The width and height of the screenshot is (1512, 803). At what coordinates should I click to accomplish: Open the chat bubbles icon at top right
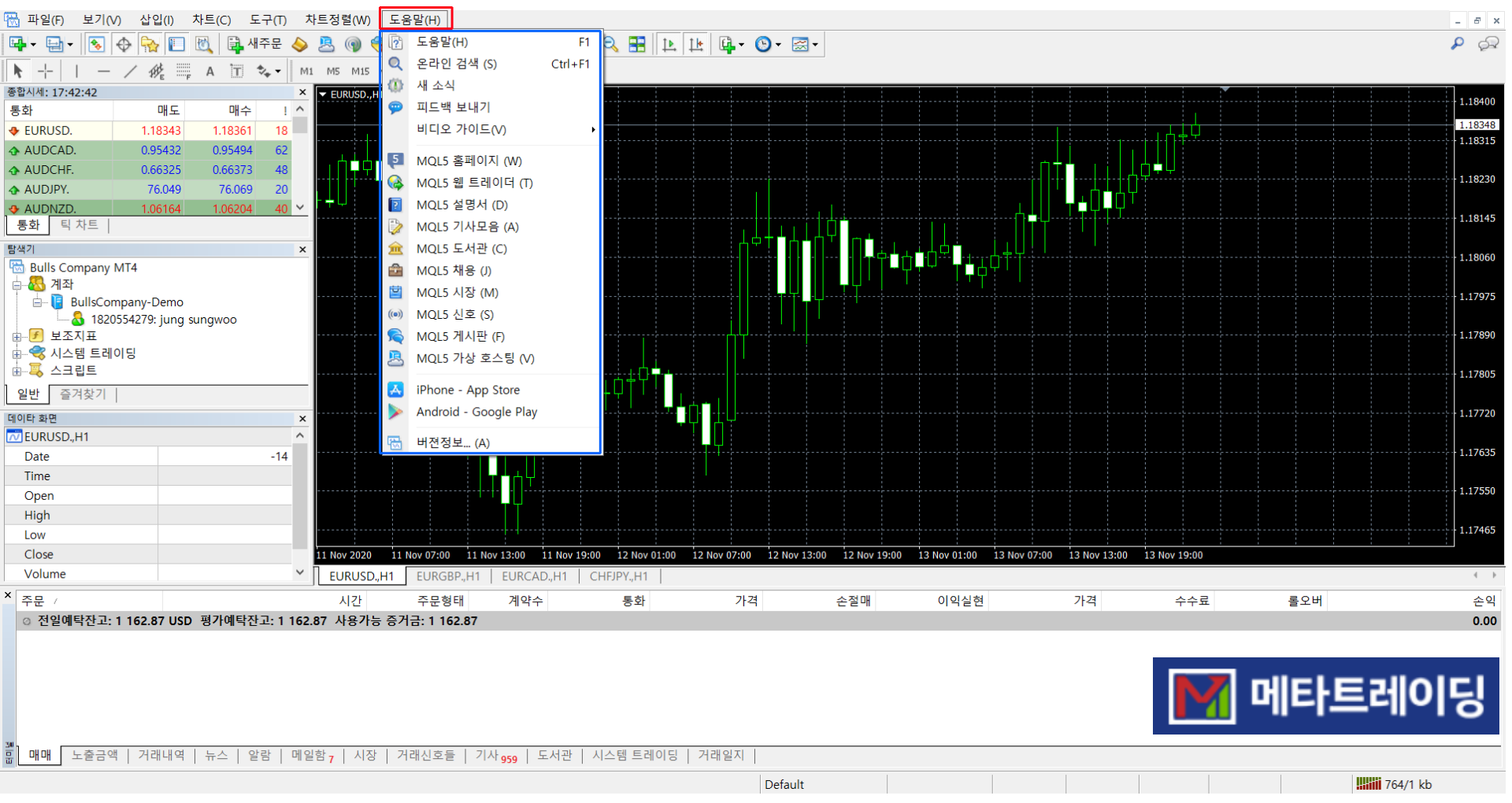(x=1488, y=44)
